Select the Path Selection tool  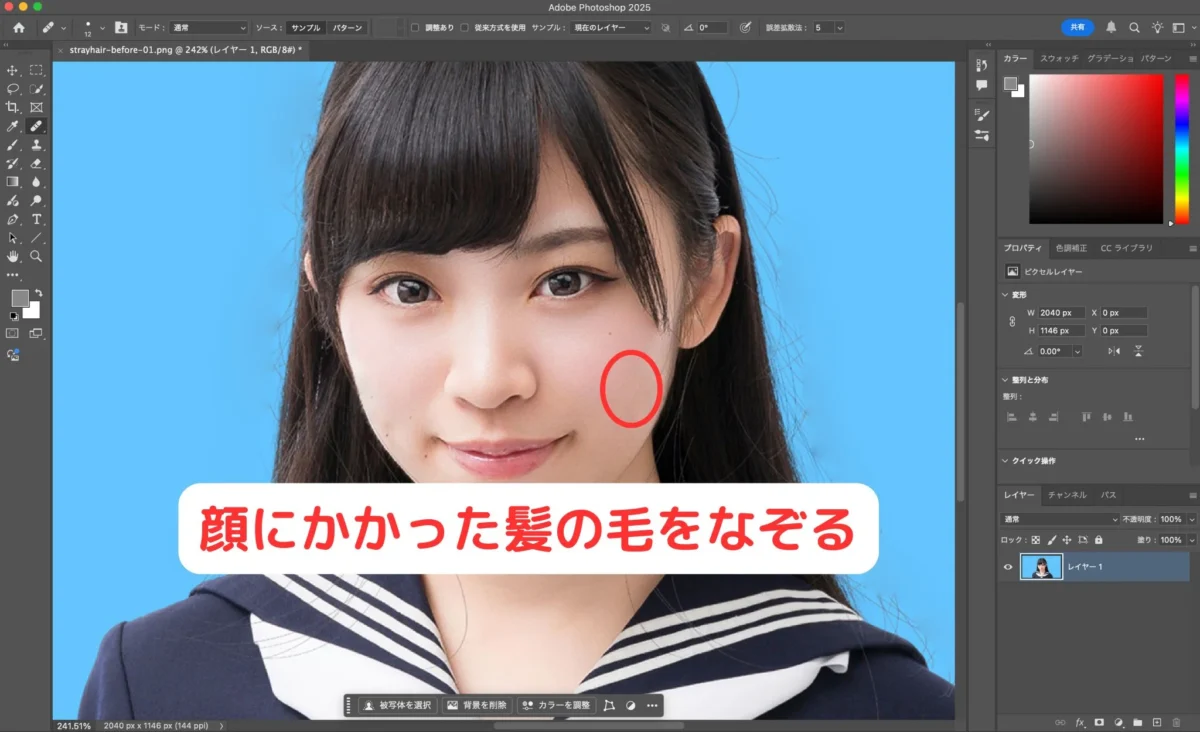(13, 238)
